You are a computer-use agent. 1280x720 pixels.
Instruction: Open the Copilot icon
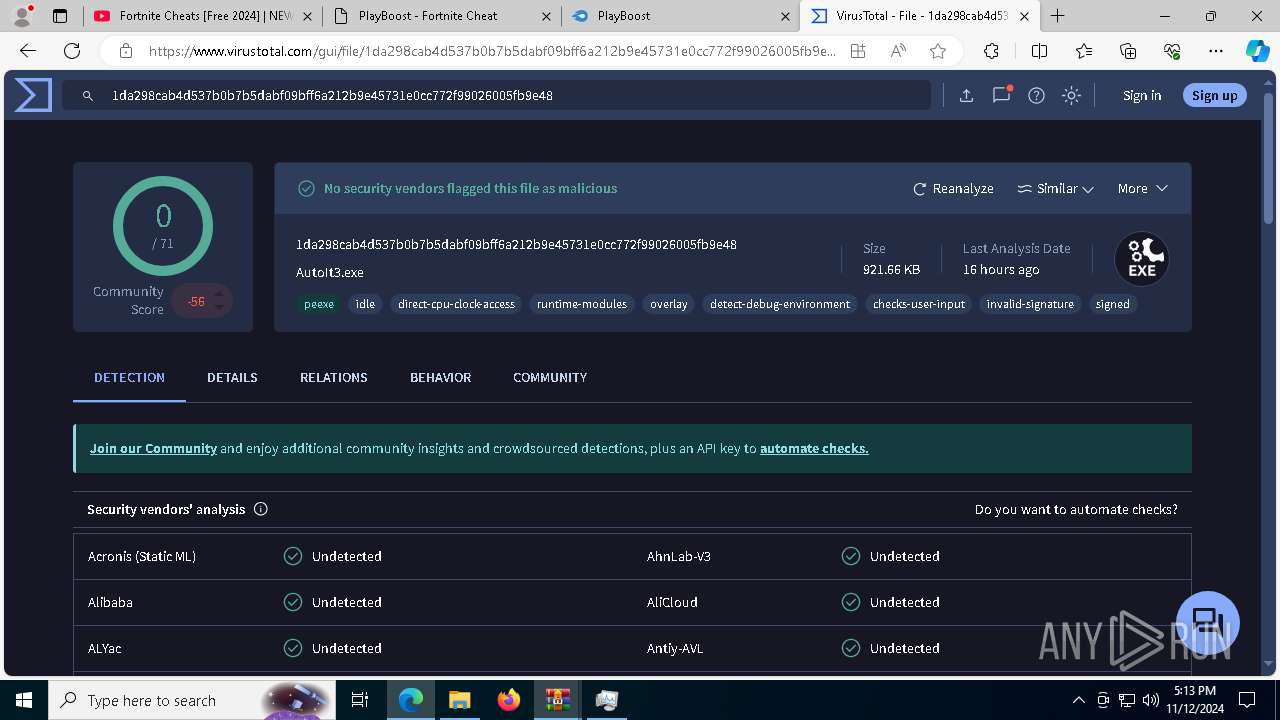tap(1257, 51)
